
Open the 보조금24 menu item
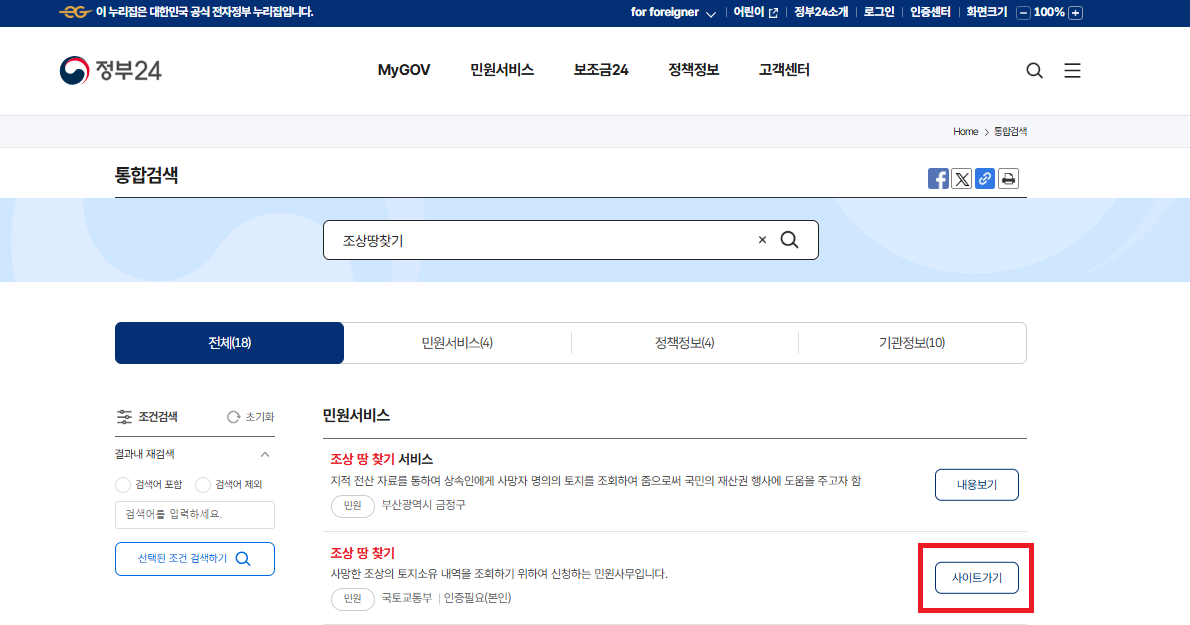pyautogui.click(x=601, y=70)
